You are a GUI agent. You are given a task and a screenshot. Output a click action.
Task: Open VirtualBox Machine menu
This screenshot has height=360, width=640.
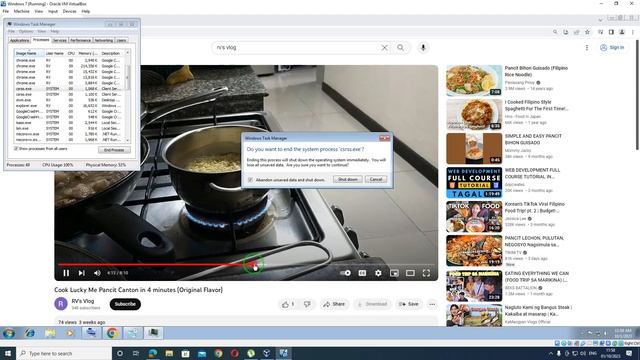(22, 11)
